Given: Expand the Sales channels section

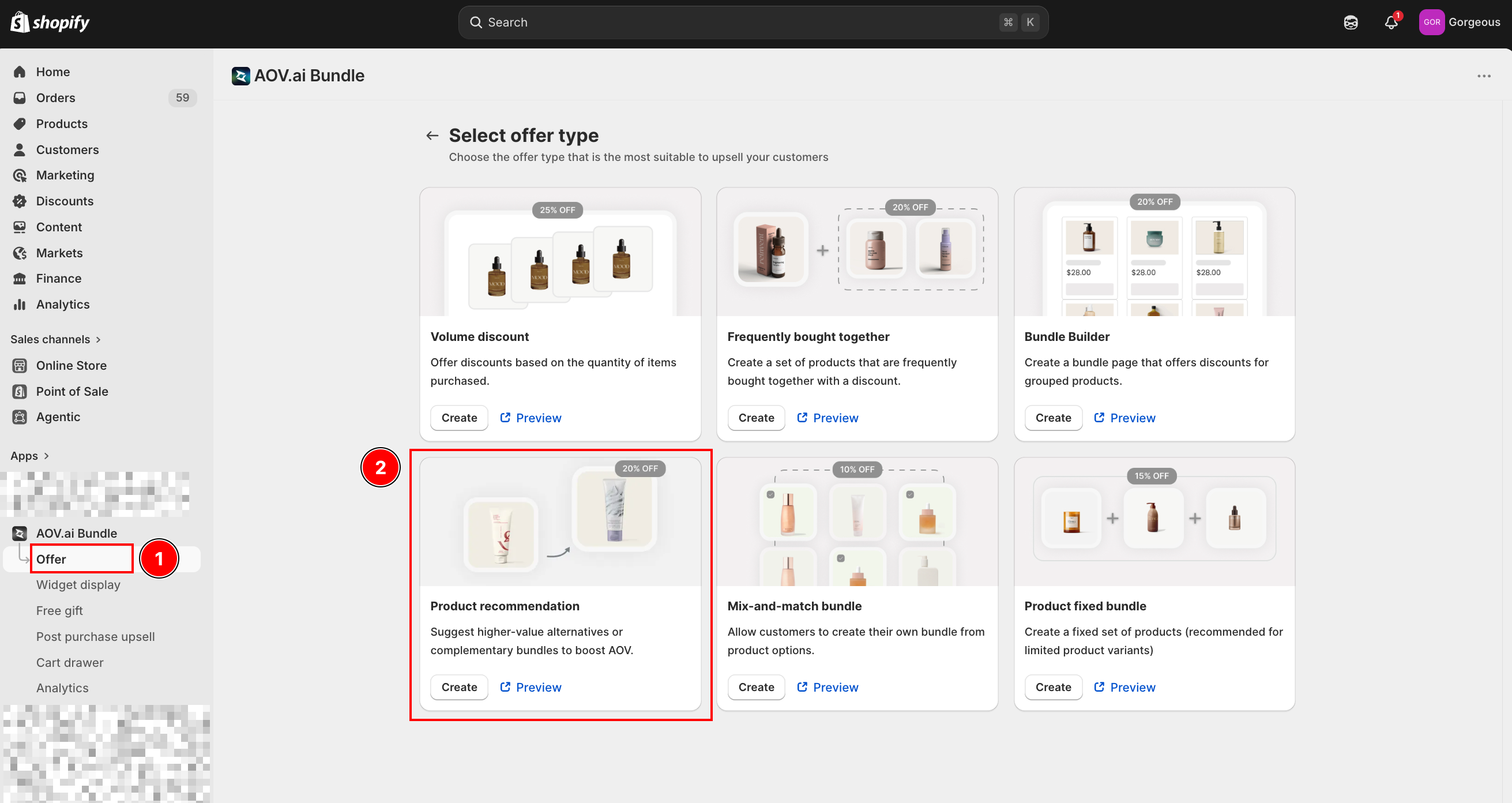Looking at the screenshot, I should click(56, 339).
